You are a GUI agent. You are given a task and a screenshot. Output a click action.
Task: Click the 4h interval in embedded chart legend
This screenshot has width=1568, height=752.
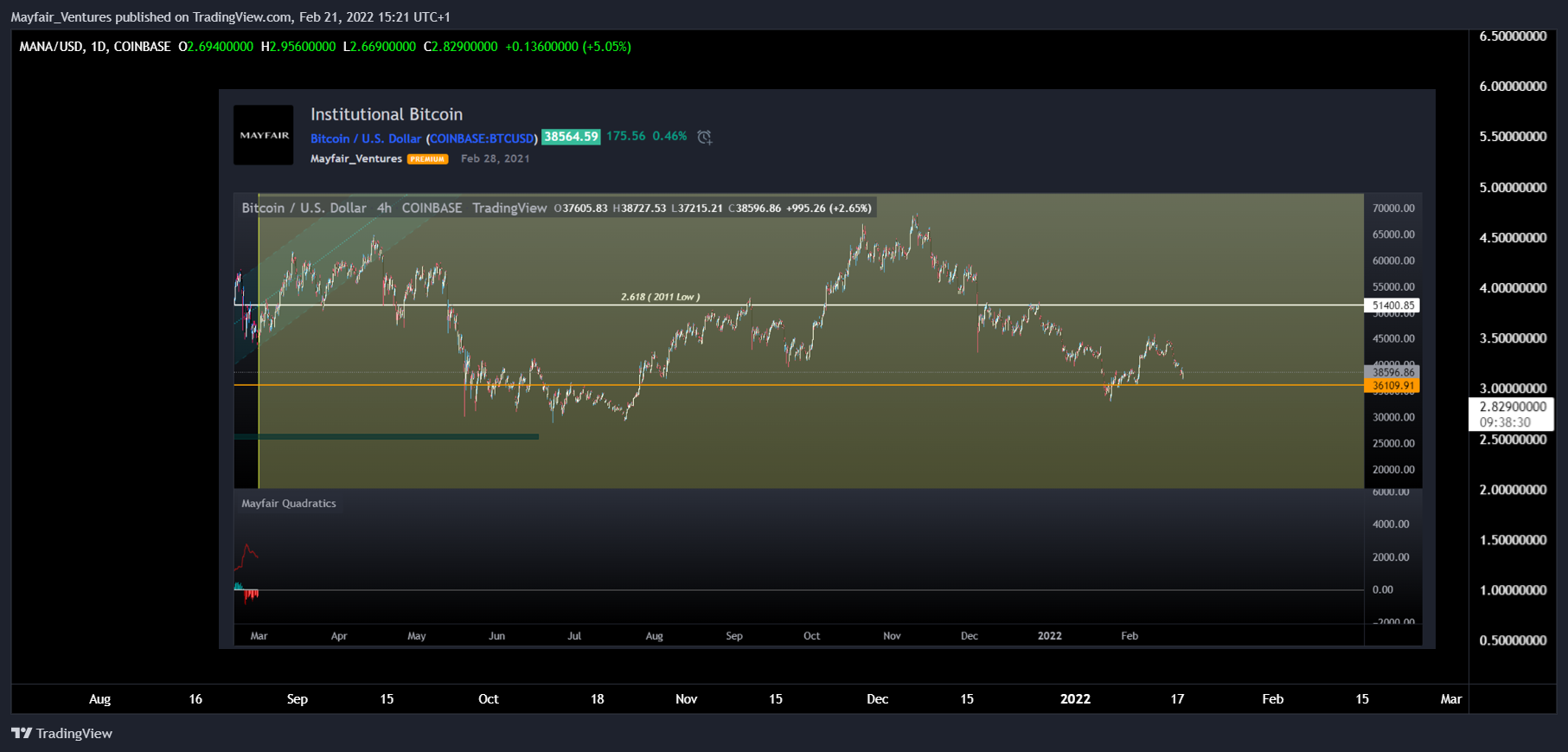384,208
